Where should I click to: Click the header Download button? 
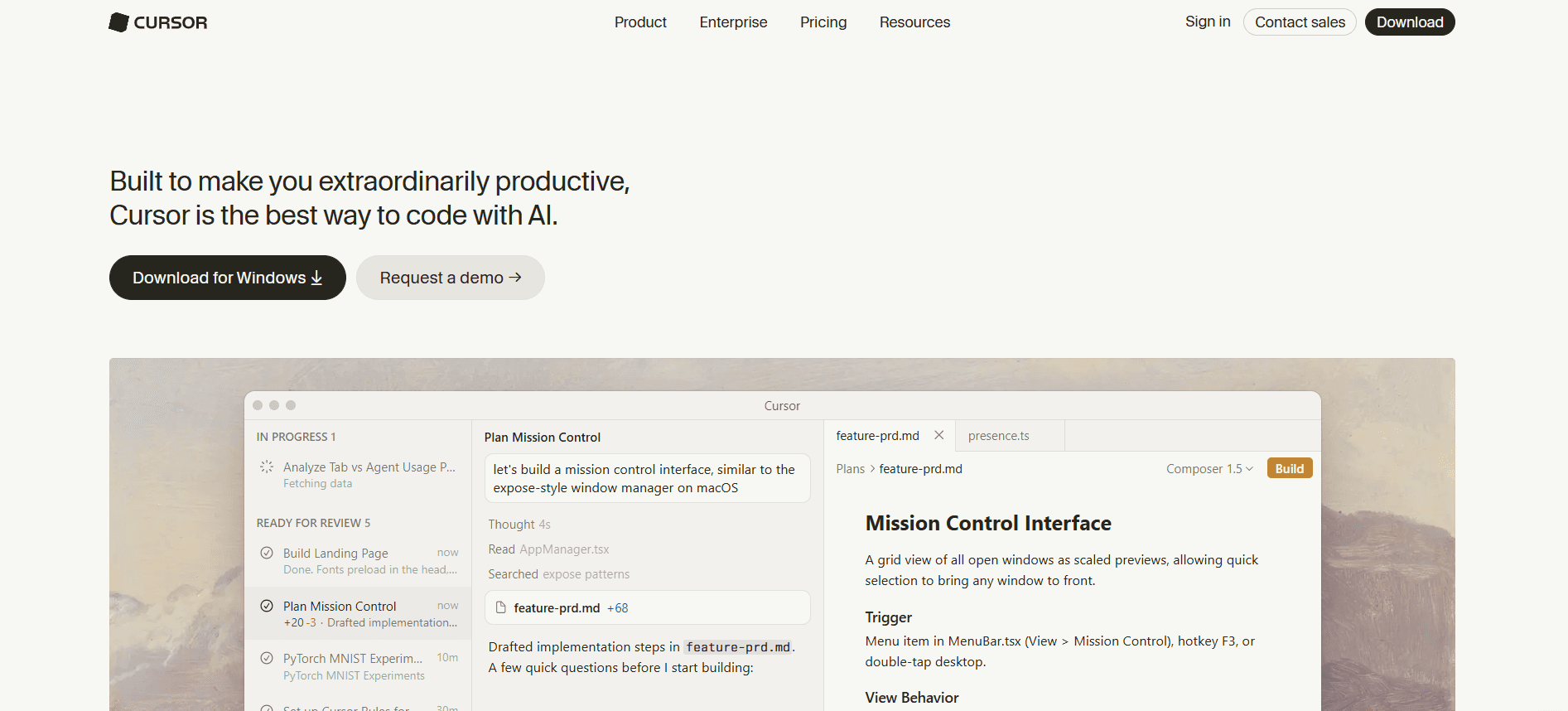(1410, 22)
